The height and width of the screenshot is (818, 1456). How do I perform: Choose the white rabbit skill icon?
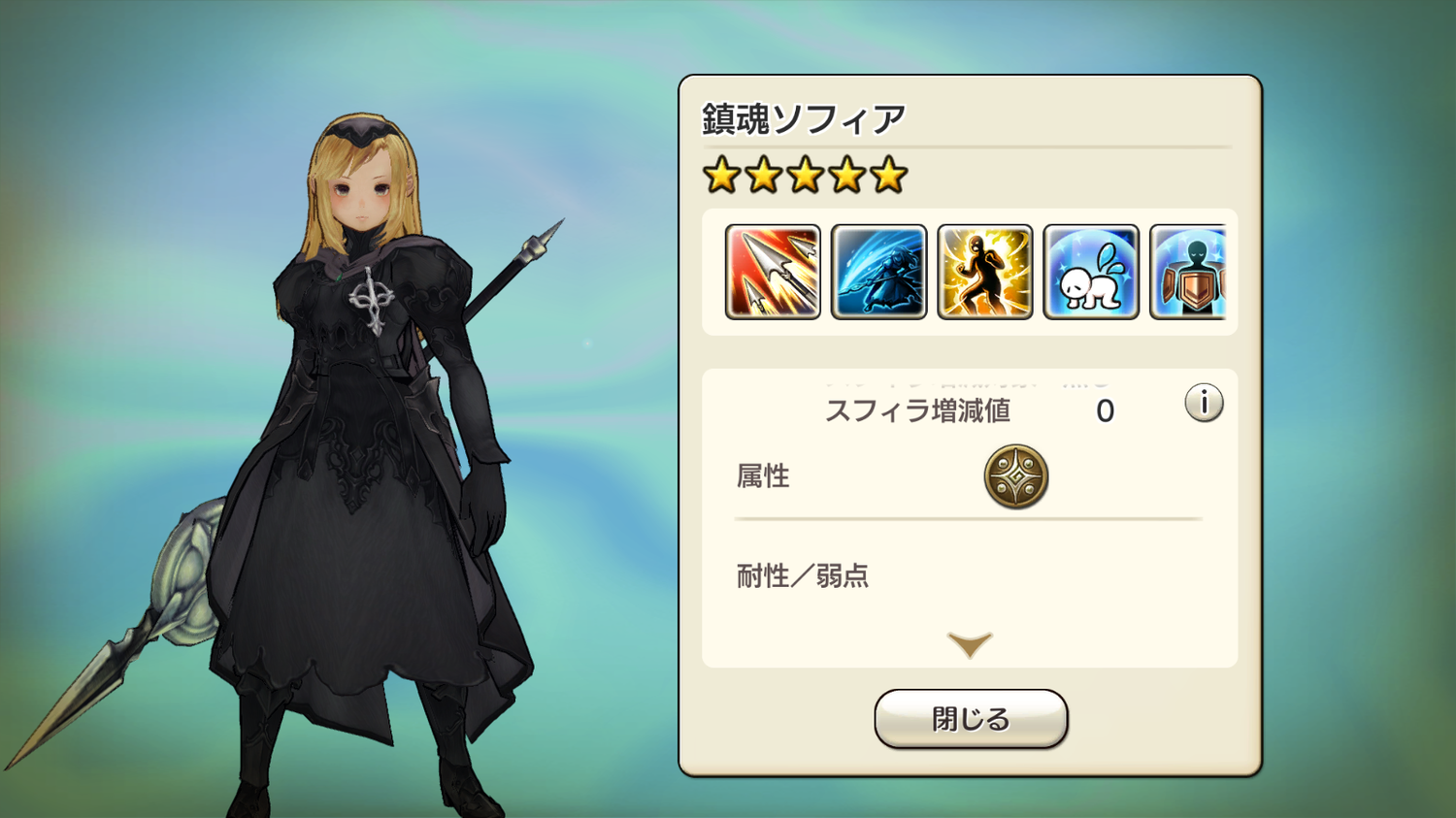tap(1091, 272)
